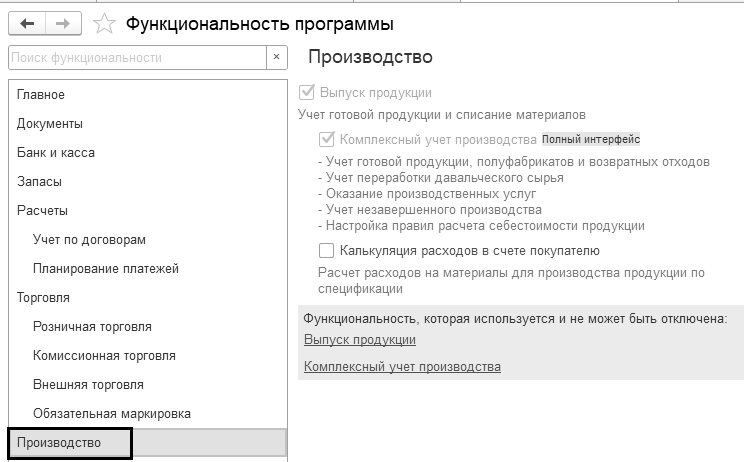Viewport: 744px width, 462px height.
Task: Select Планирование платежей subsection
Action: click(105, 269)
